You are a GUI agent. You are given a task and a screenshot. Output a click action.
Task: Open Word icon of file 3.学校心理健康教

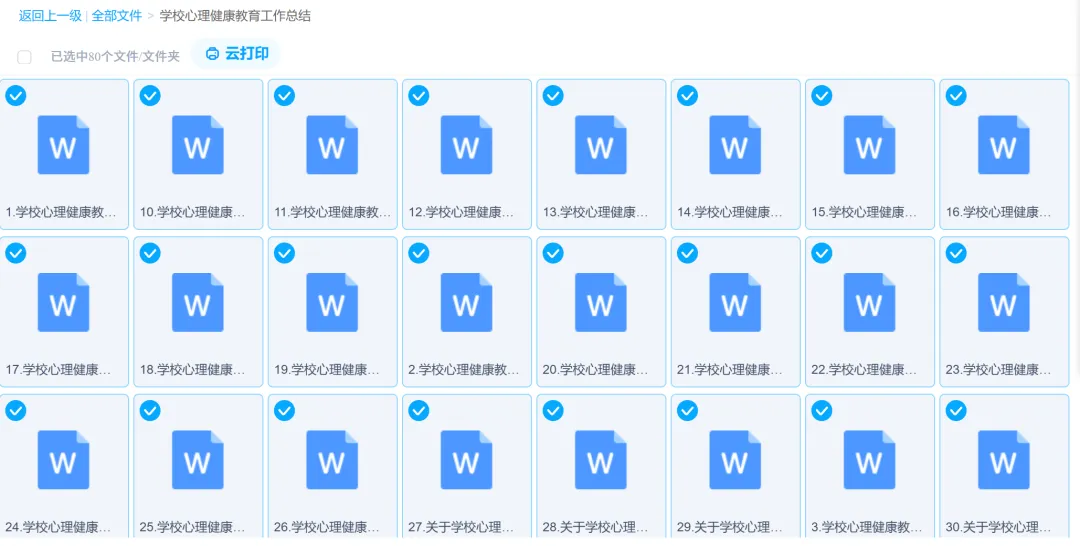pos(869,460)
